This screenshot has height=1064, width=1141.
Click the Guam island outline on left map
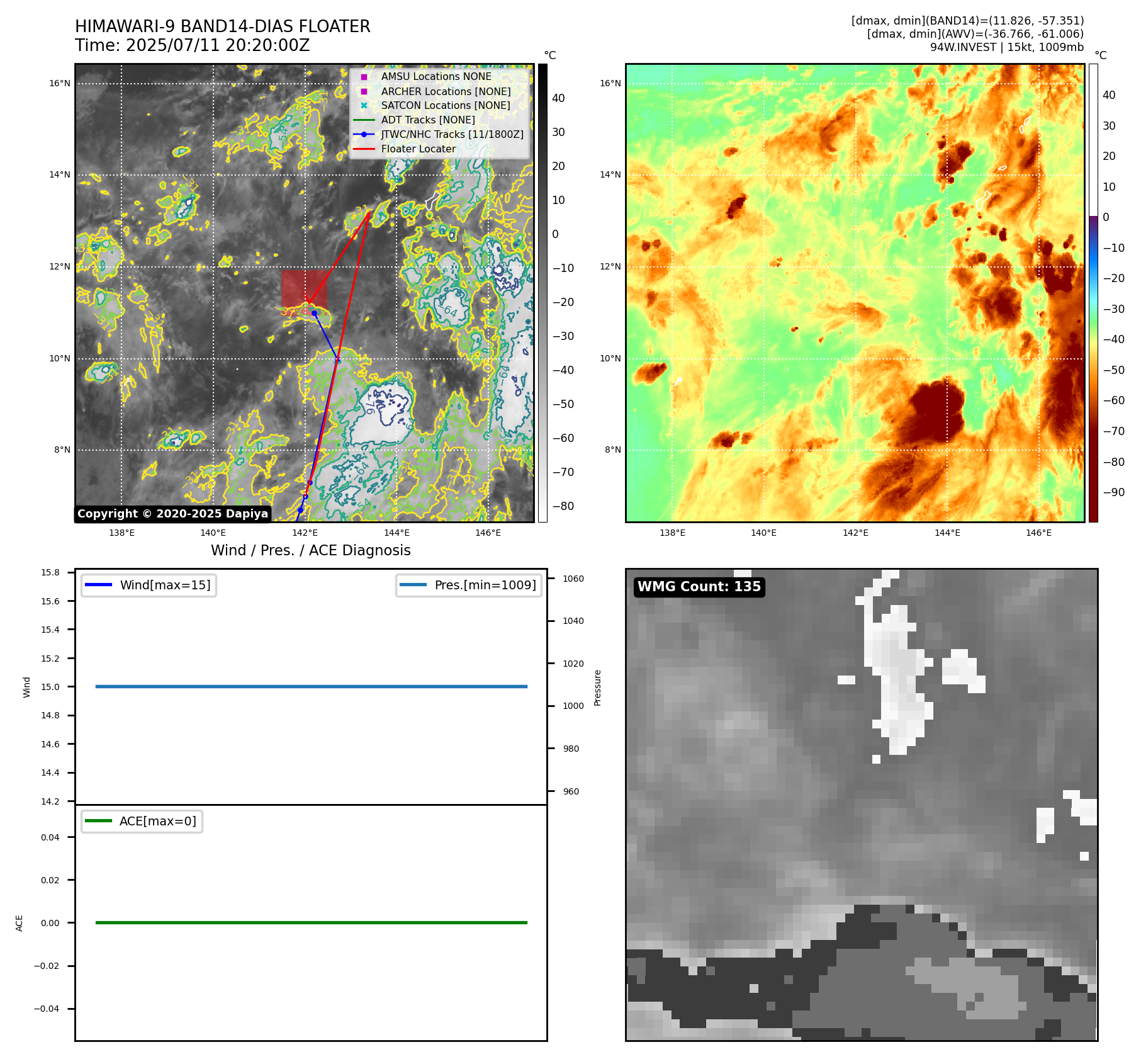coord(432,201)
